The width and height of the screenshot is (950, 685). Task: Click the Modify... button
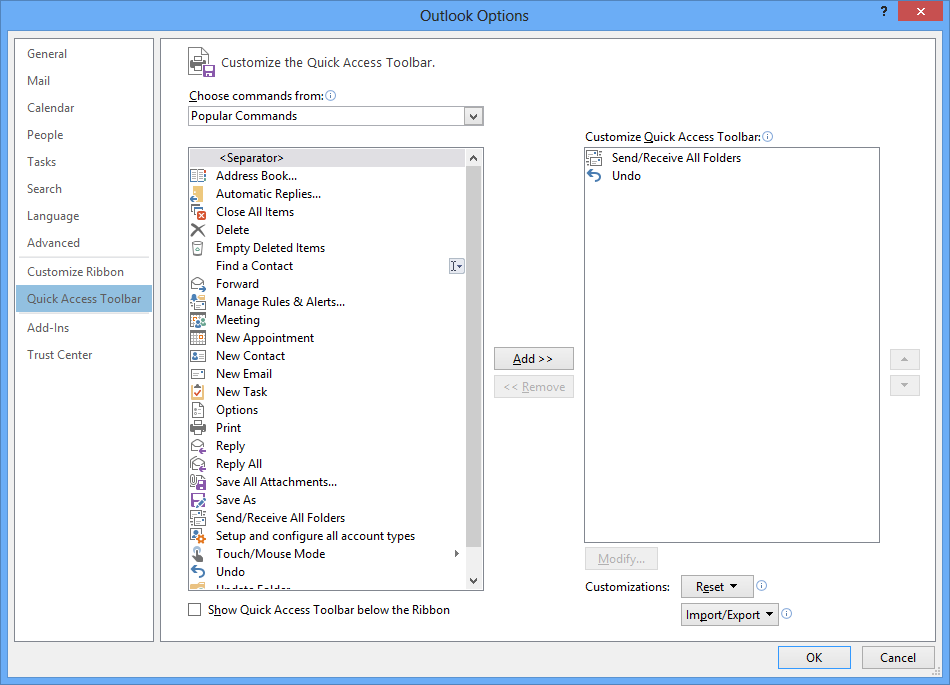622,558
